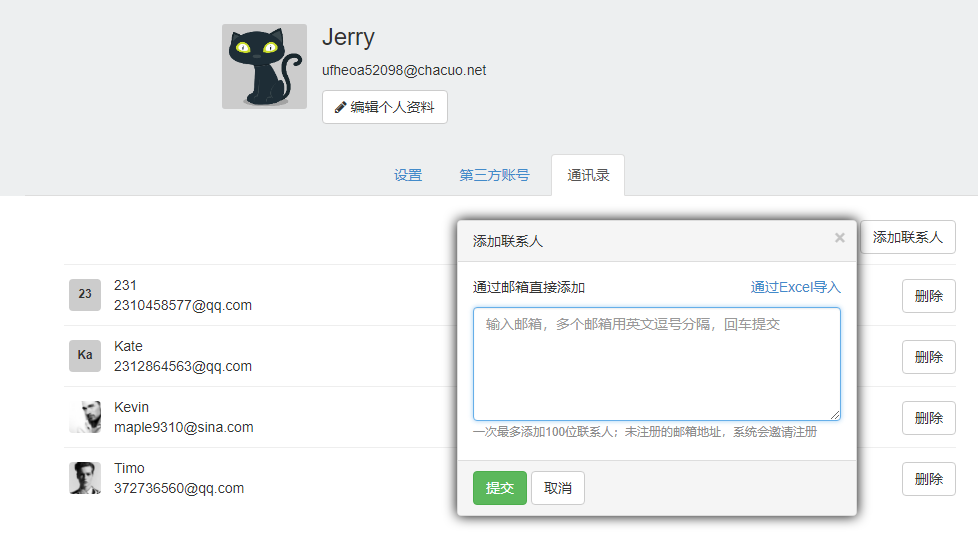Click the 通过Excel导入 link
Screen dimensions: 978x539
[x=795, y=287]
